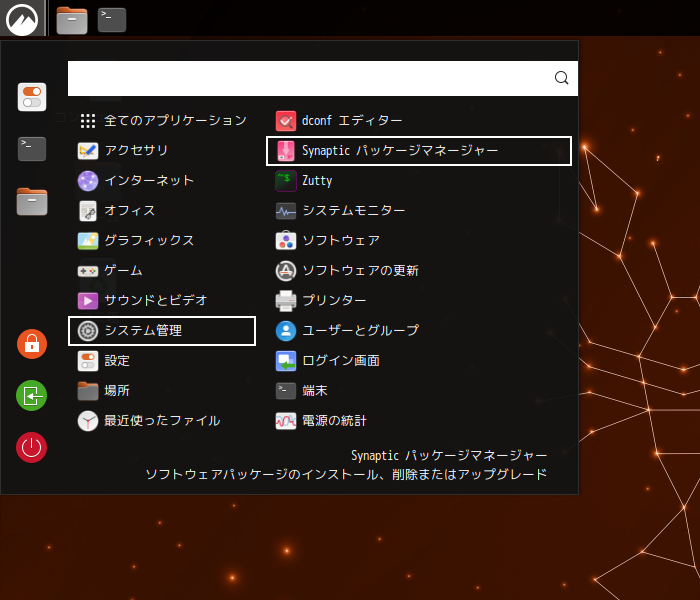Click the red power off icon
The height and width of the screenshot is (600, 700).
coord(32,447)
